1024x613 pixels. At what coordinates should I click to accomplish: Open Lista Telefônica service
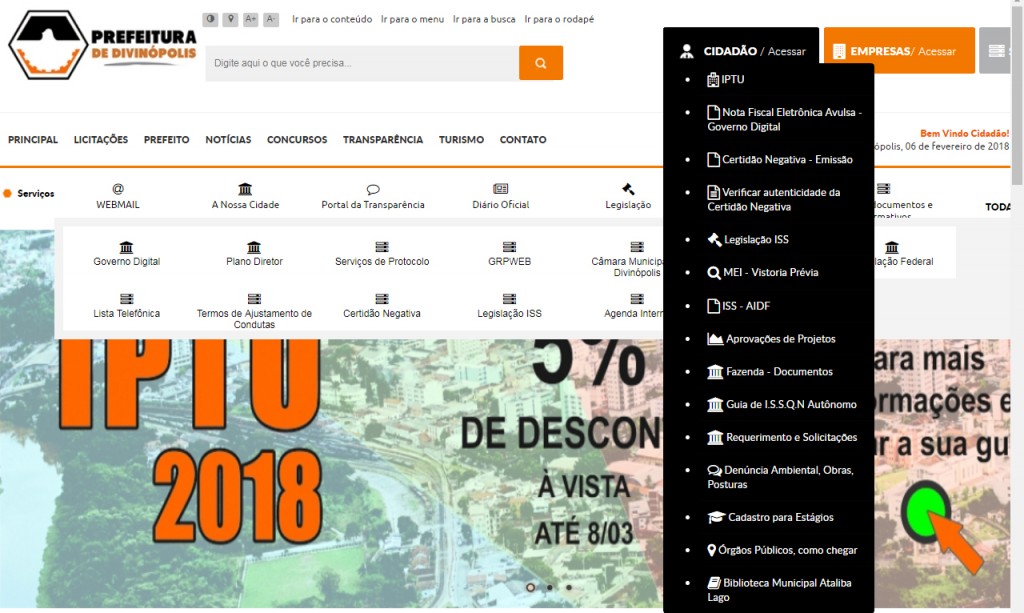127,306
